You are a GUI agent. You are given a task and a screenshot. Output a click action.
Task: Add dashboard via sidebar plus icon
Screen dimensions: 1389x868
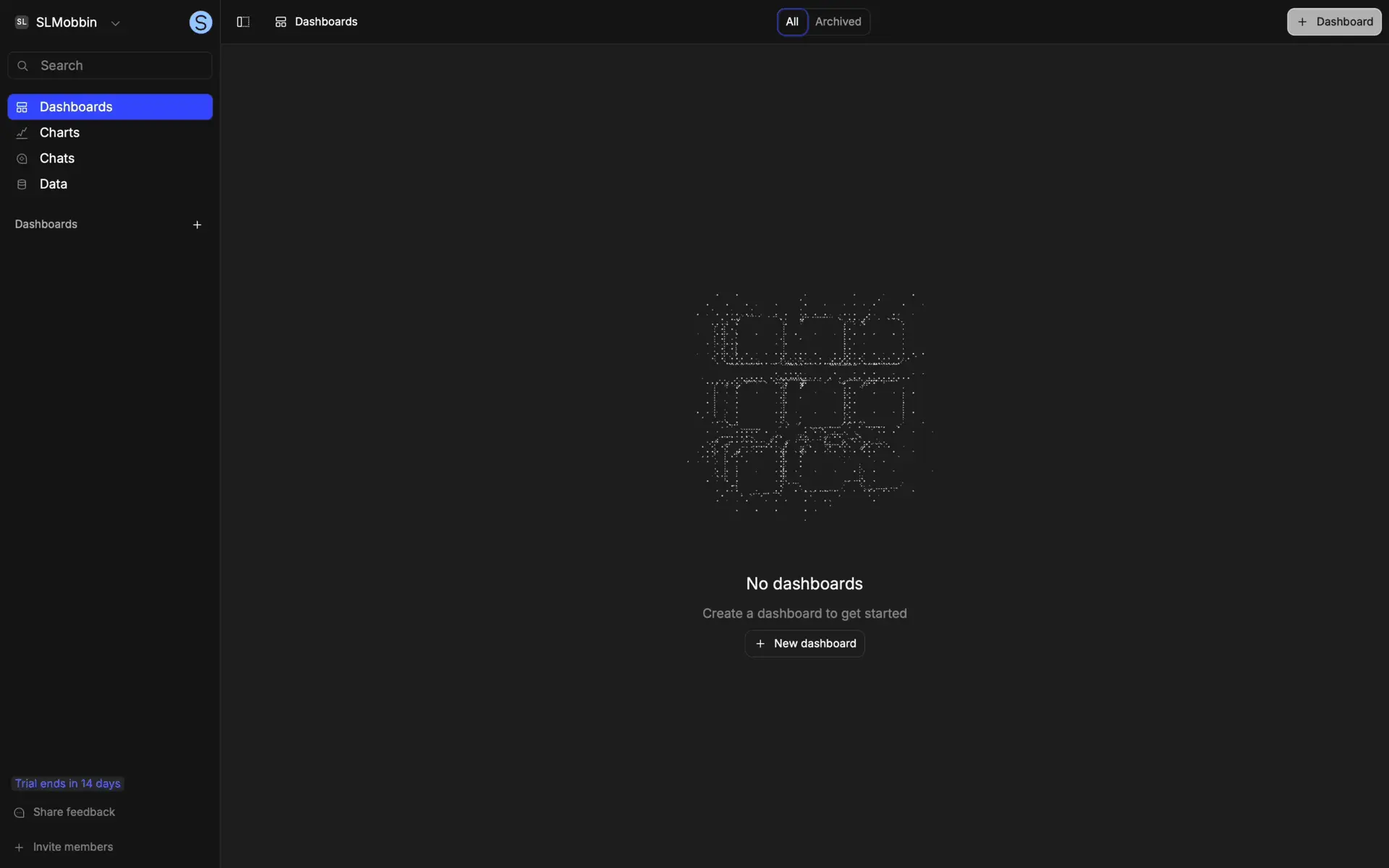(x=197, y=225)
